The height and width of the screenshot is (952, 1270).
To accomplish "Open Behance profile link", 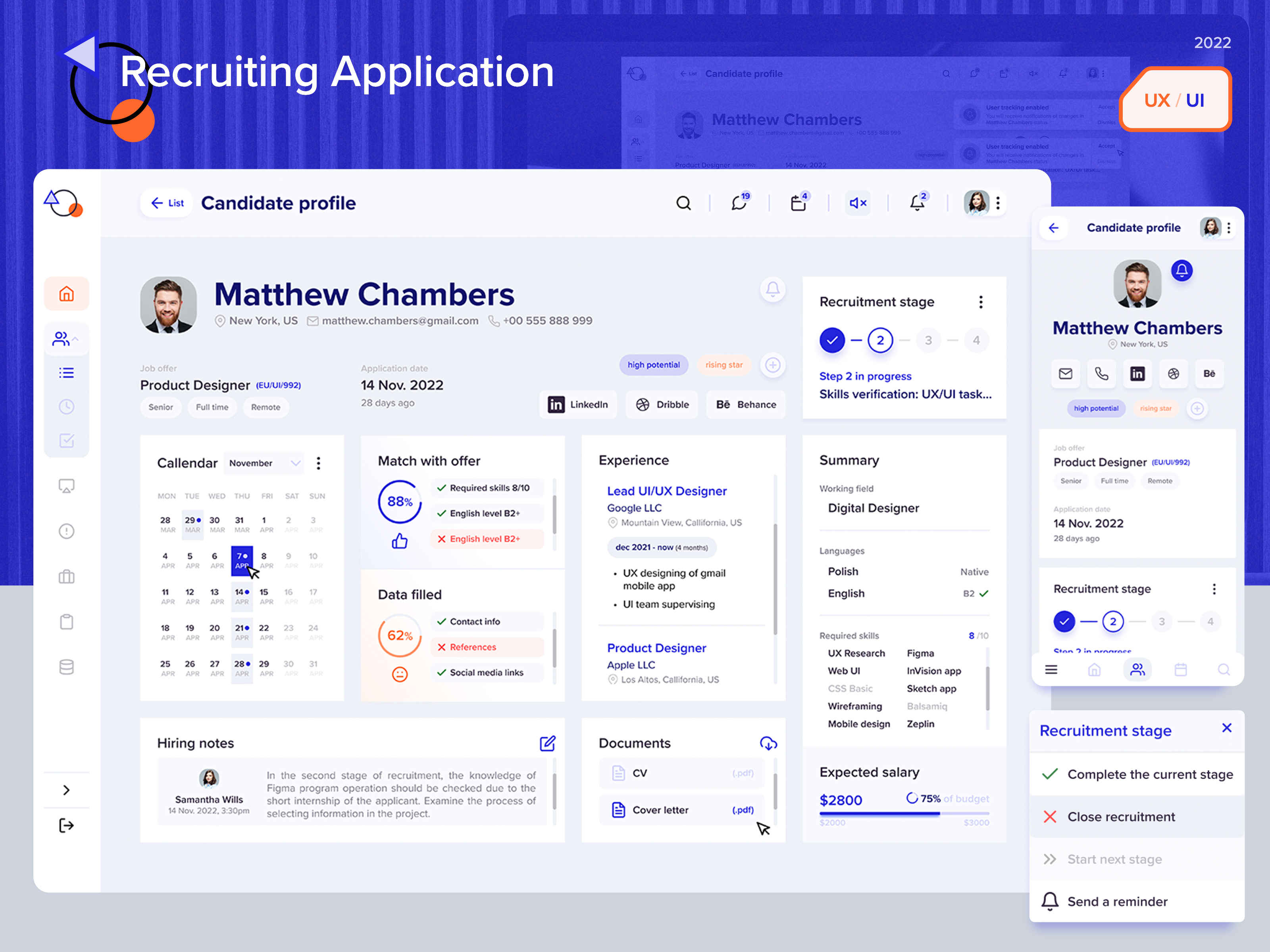I will [x=746, y=405].
